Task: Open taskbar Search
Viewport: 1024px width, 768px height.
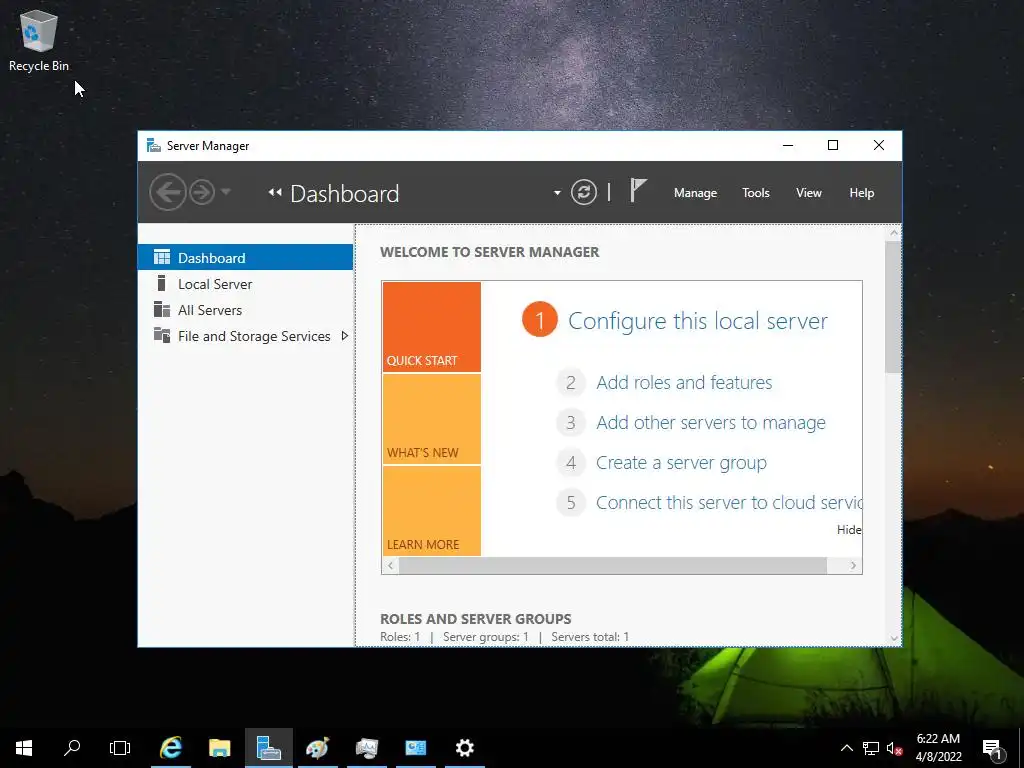Action: [72, 748]
